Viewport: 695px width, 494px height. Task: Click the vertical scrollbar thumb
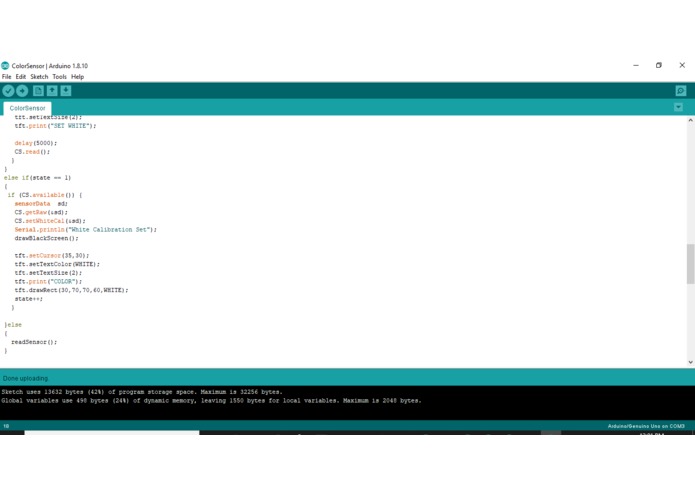[x=691, y=264]
